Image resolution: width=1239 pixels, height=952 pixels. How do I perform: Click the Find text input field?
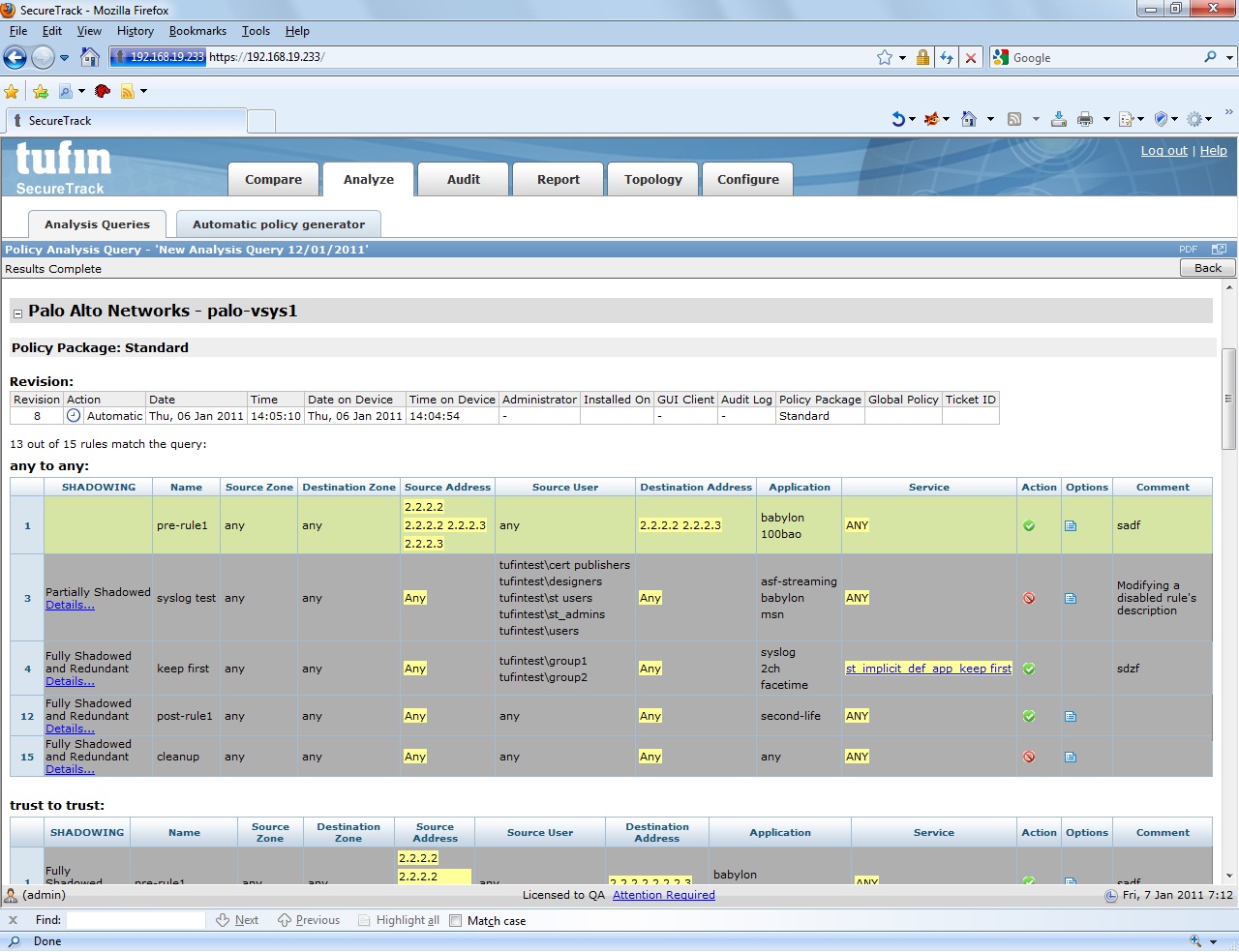click(136, 921)
